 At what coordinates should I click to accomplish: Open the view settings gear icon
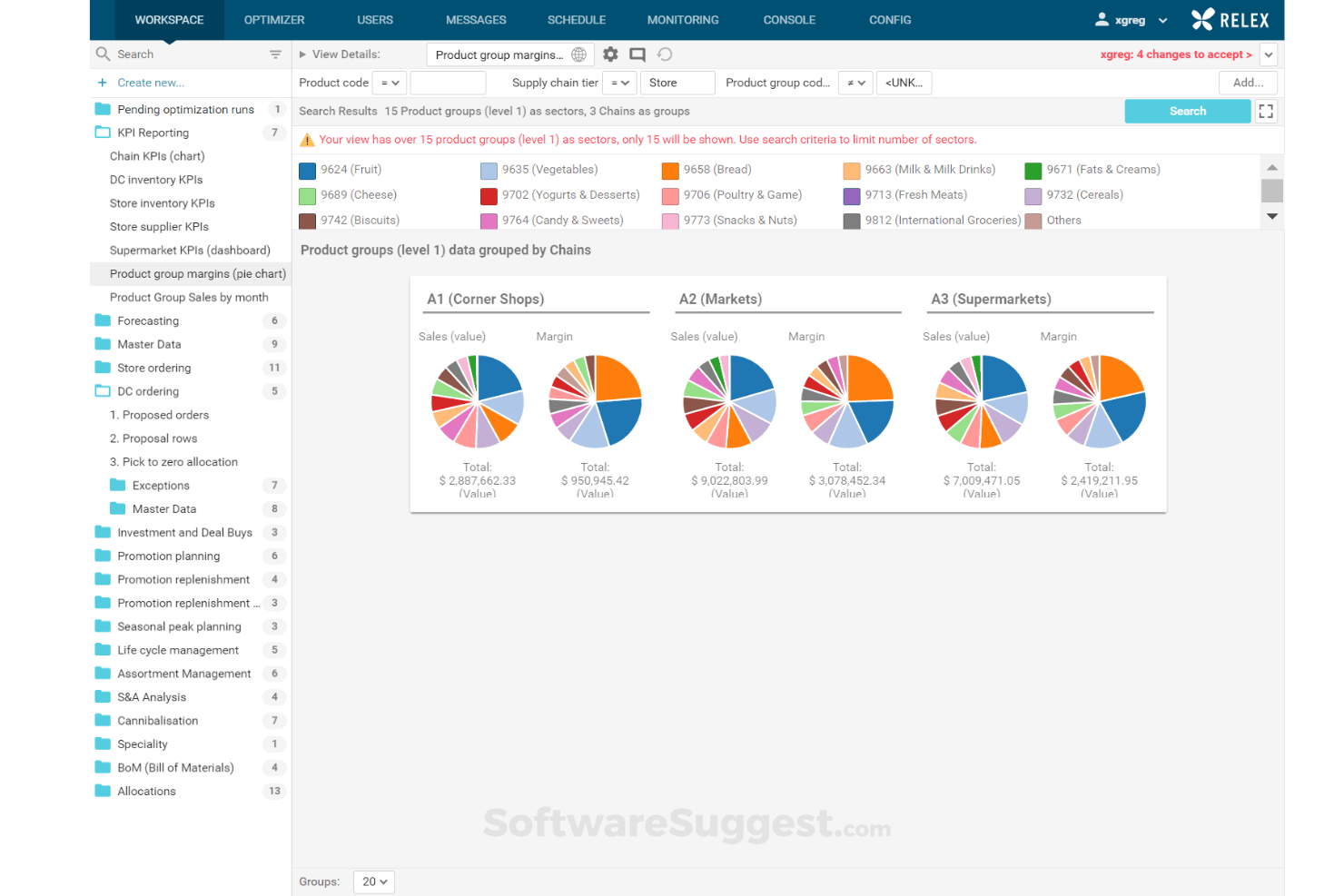(x=609, y=54)
